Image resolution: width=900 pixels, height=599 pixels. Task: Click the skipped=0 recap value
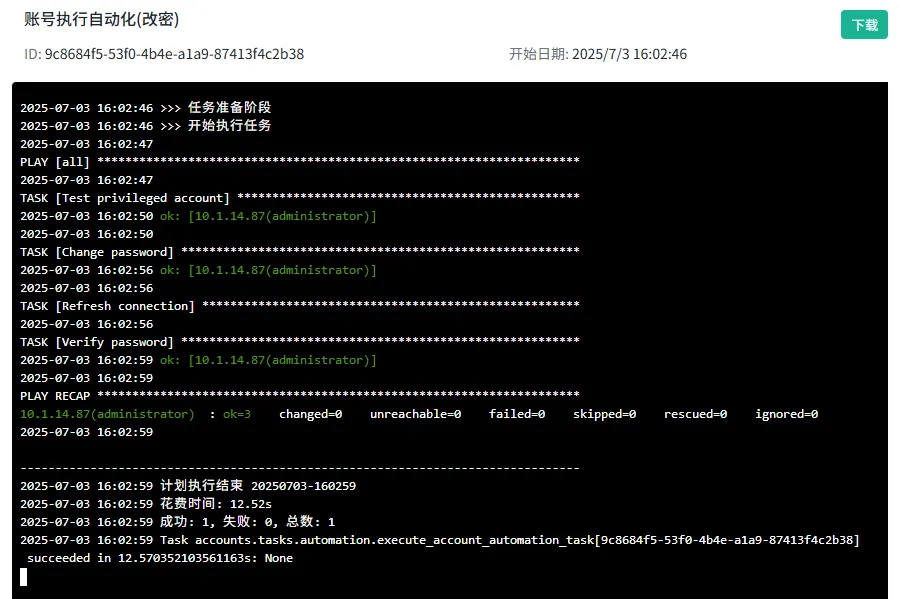[604, 414]
